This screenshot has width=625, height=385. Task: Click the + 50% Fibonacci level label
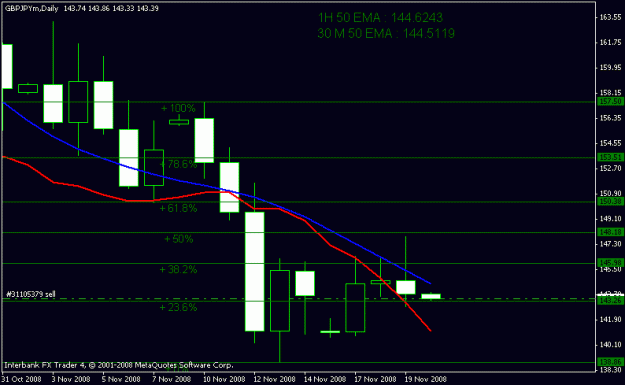pyautogui.click(x=179, y=239)
